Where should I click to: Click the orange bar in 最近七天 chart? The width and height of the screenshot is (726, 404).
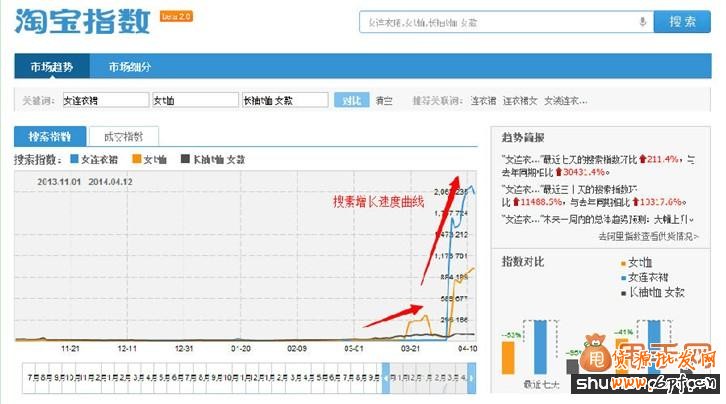pyautogui.click(x=508, y=357)
